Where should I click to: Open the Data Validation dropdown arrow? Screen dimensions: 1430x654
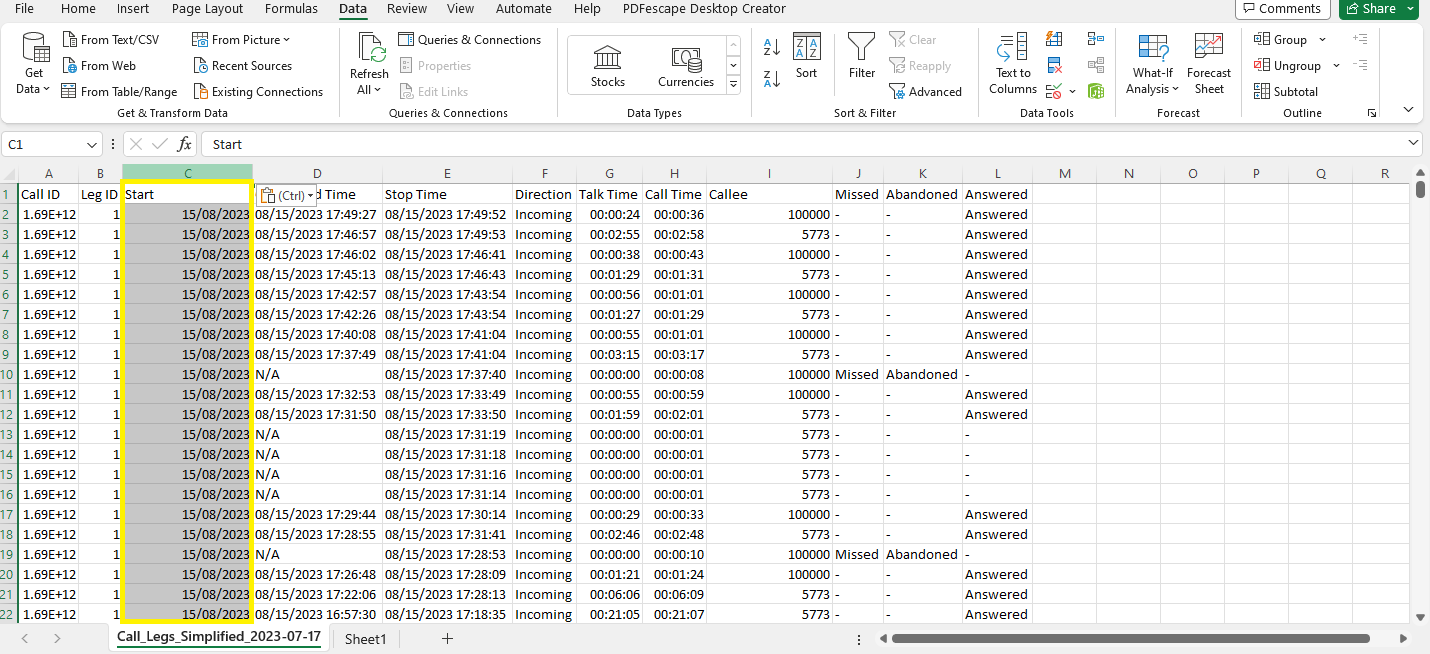tap(1072, 92)
